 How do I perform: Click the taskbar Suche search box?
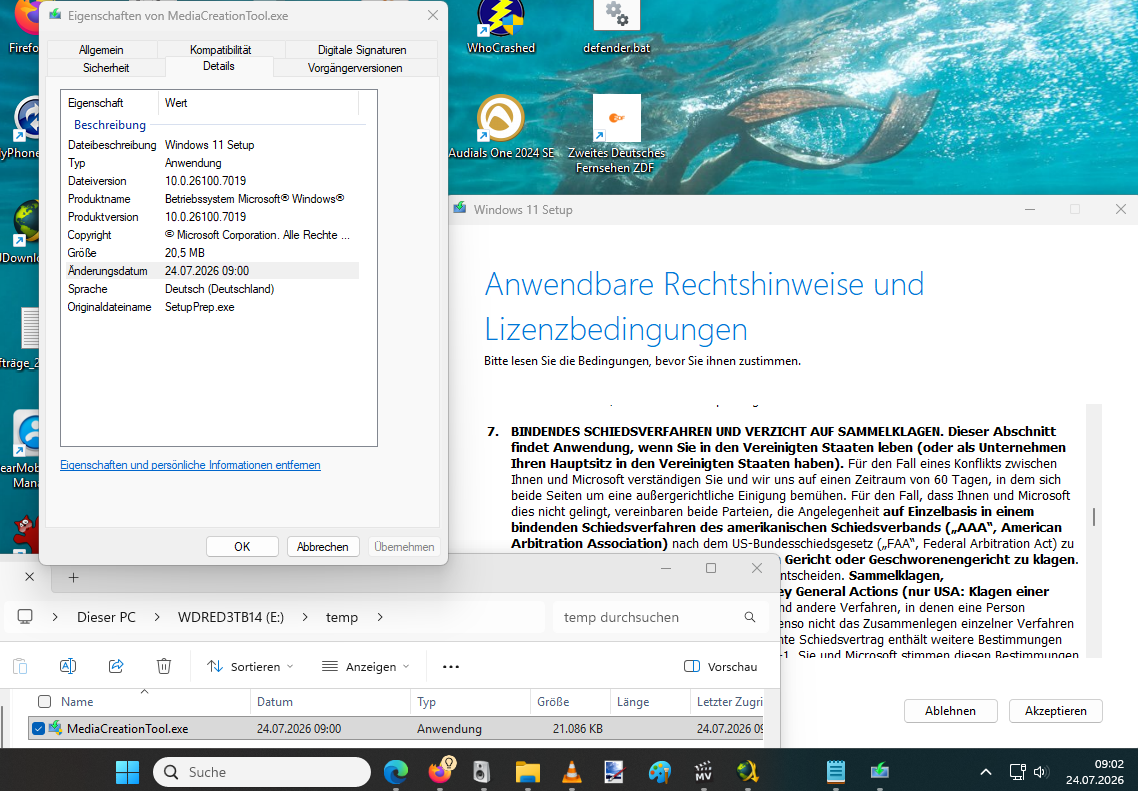(262, 771)
